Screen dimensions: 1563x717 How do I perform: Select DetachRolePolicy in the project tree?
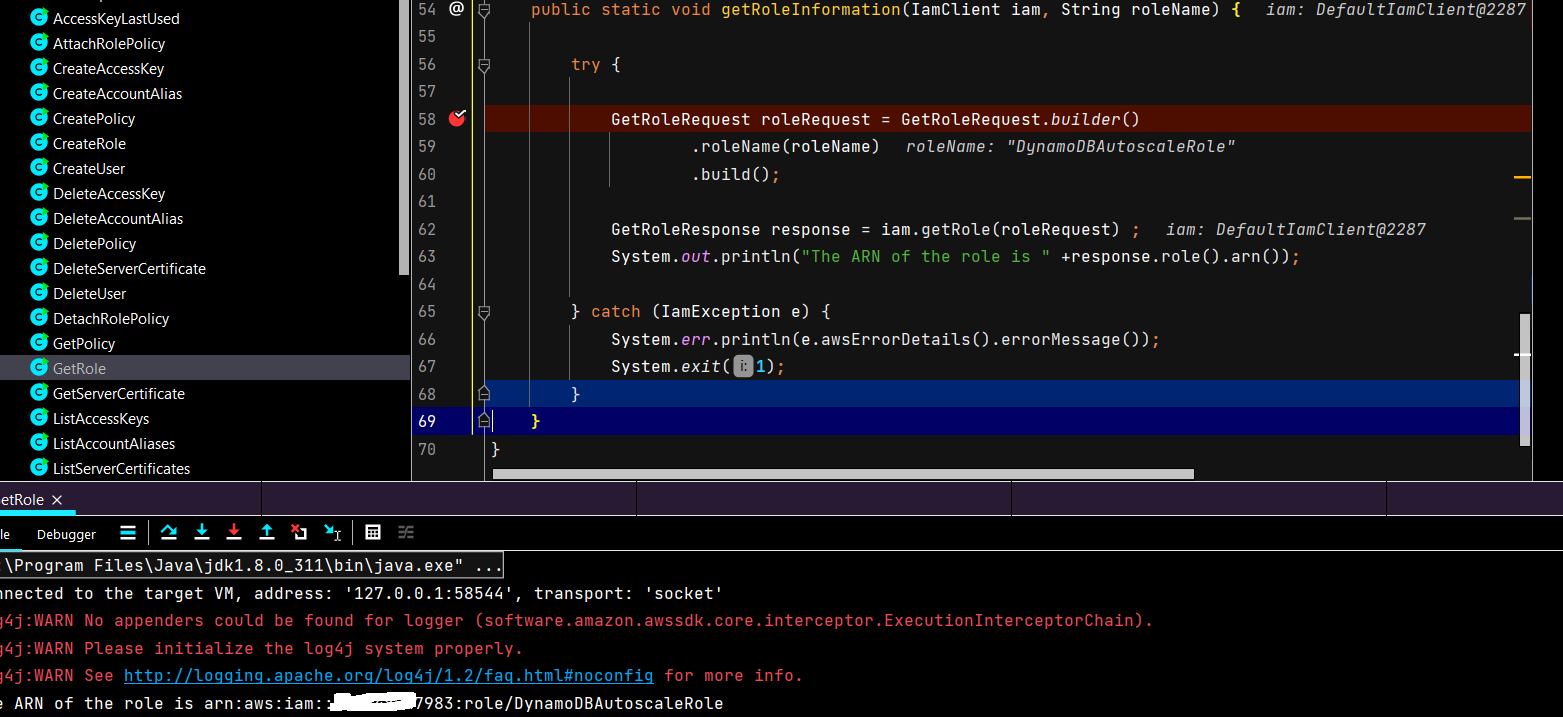(111, 318)
